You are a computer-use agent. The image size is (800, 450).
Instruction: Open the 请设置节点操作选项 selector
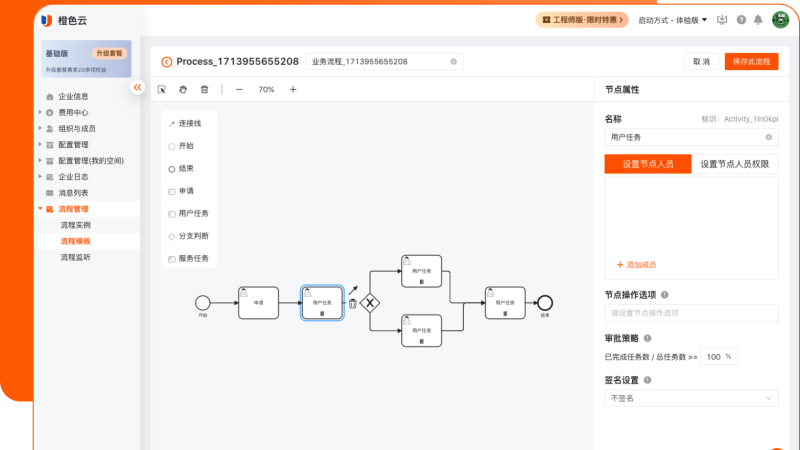691,313
